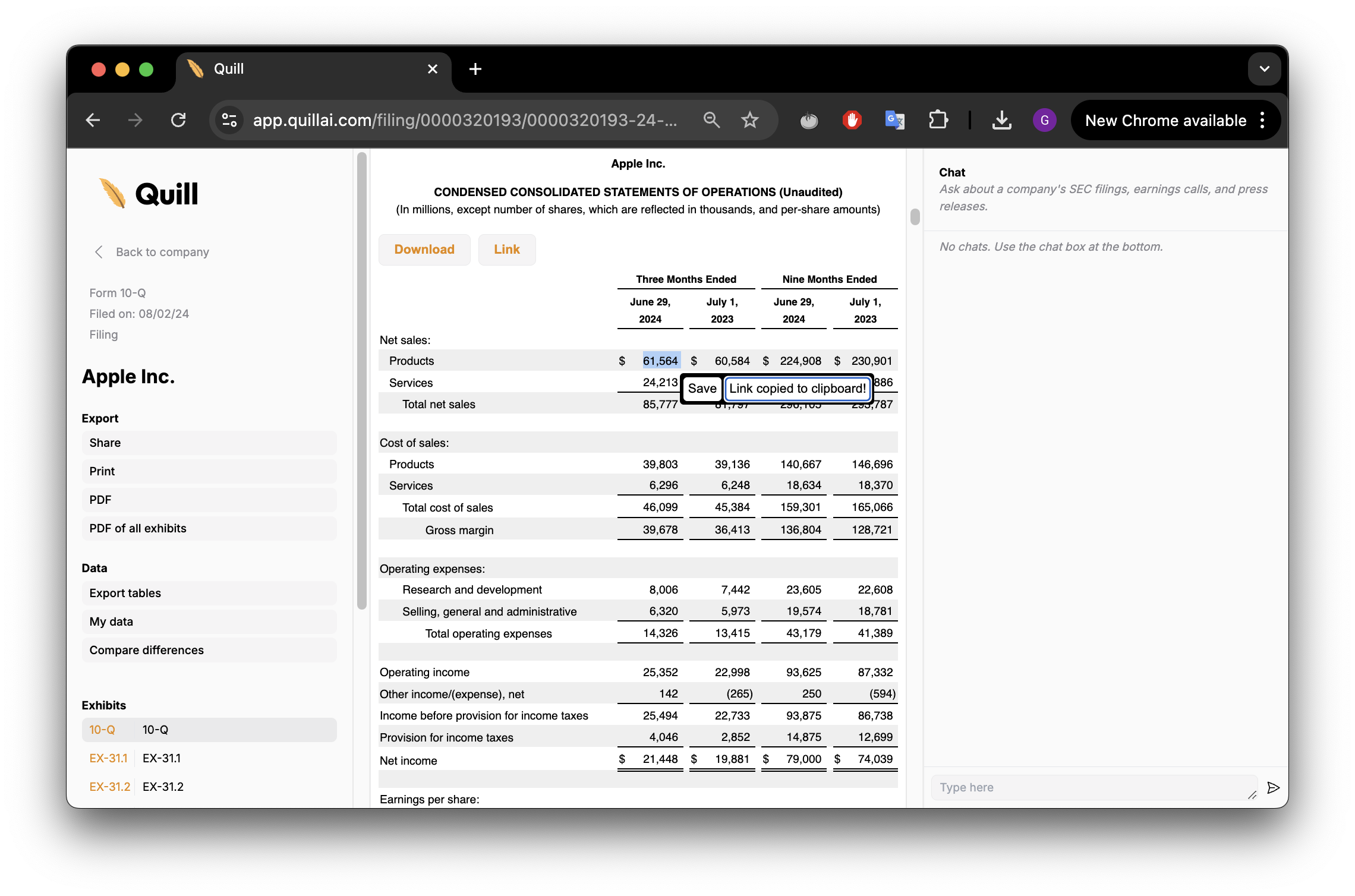The width and height of the screenshot is (1355, 896).
Task: Open Compare differences option
Action: pyautogui.click(x=209, y=651)
